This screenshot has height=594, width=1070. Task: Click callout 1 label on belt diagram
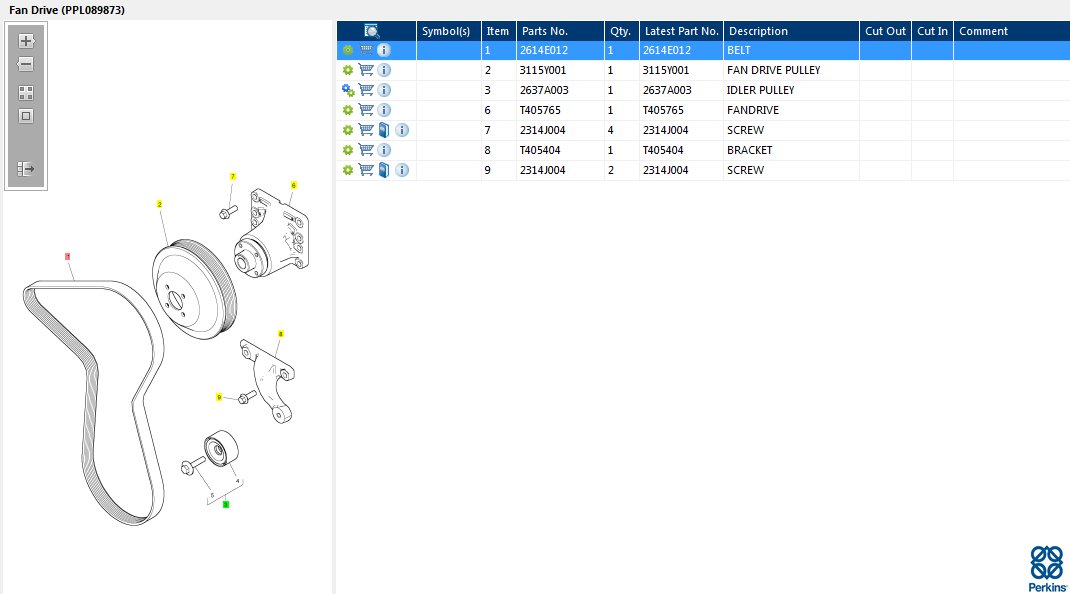68,257
